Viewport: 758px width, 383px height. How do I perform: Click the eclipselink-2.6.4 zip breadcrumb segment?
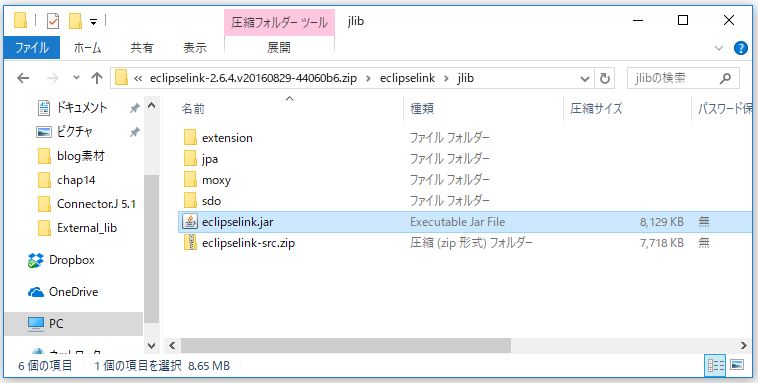[253, 78]
